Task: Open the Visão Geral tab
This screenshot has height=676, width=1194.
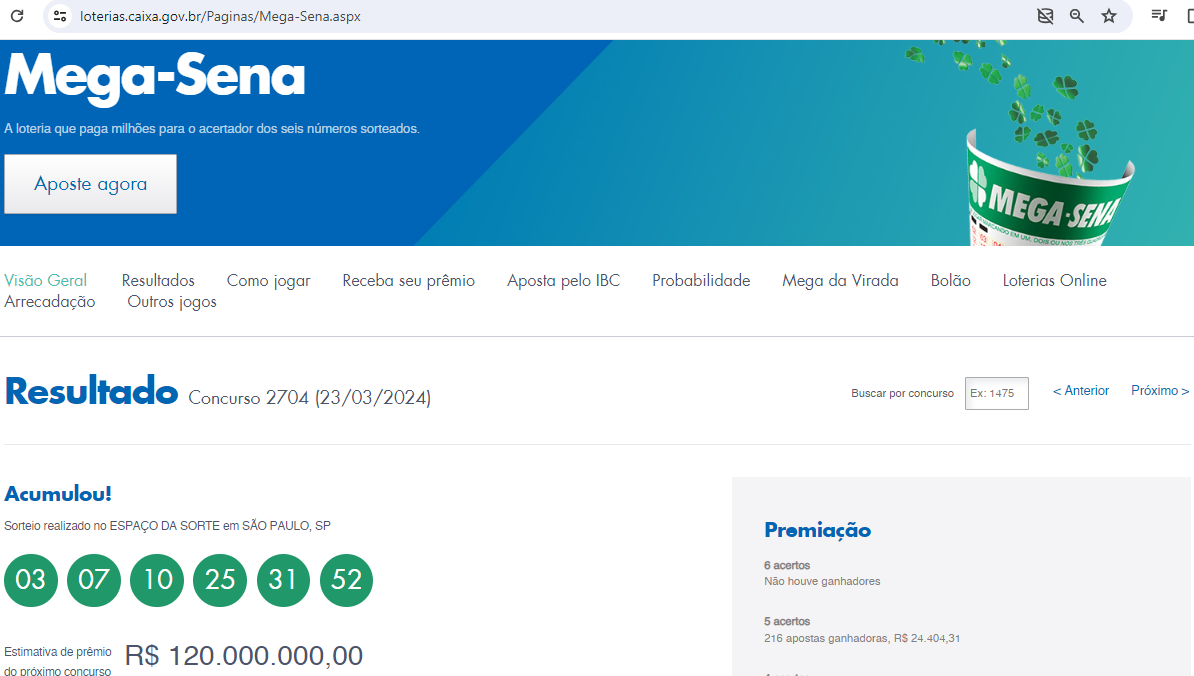Action: [46, 280]
